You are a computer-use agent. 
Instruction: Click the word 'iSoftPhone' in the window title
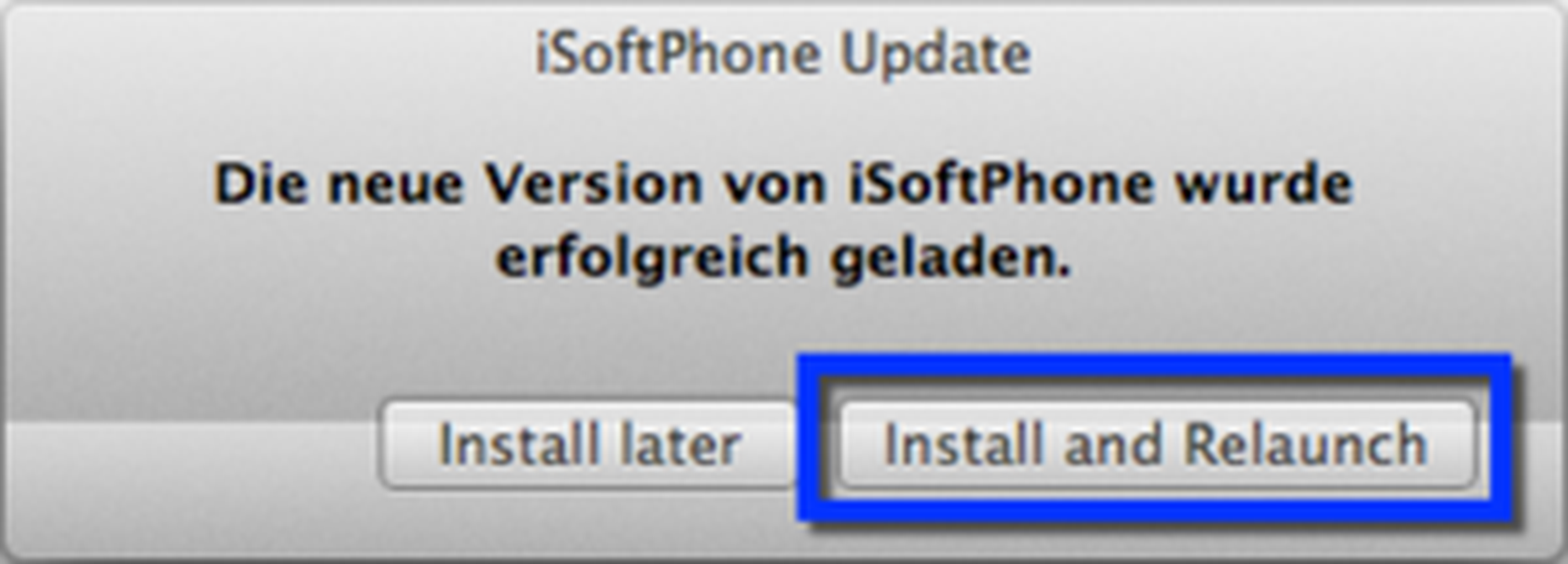(x=678, y=56)
